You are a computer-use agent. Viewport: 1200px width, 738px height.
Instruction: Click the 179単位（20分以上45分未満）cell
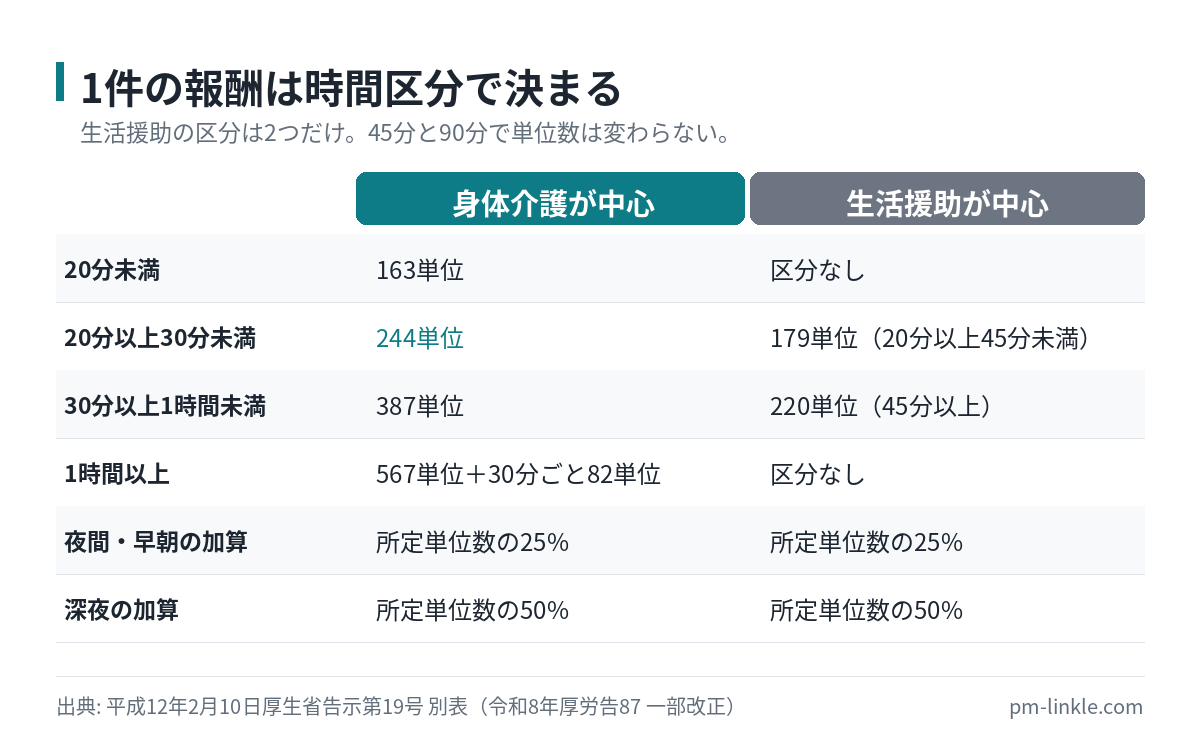coord(934,338)
